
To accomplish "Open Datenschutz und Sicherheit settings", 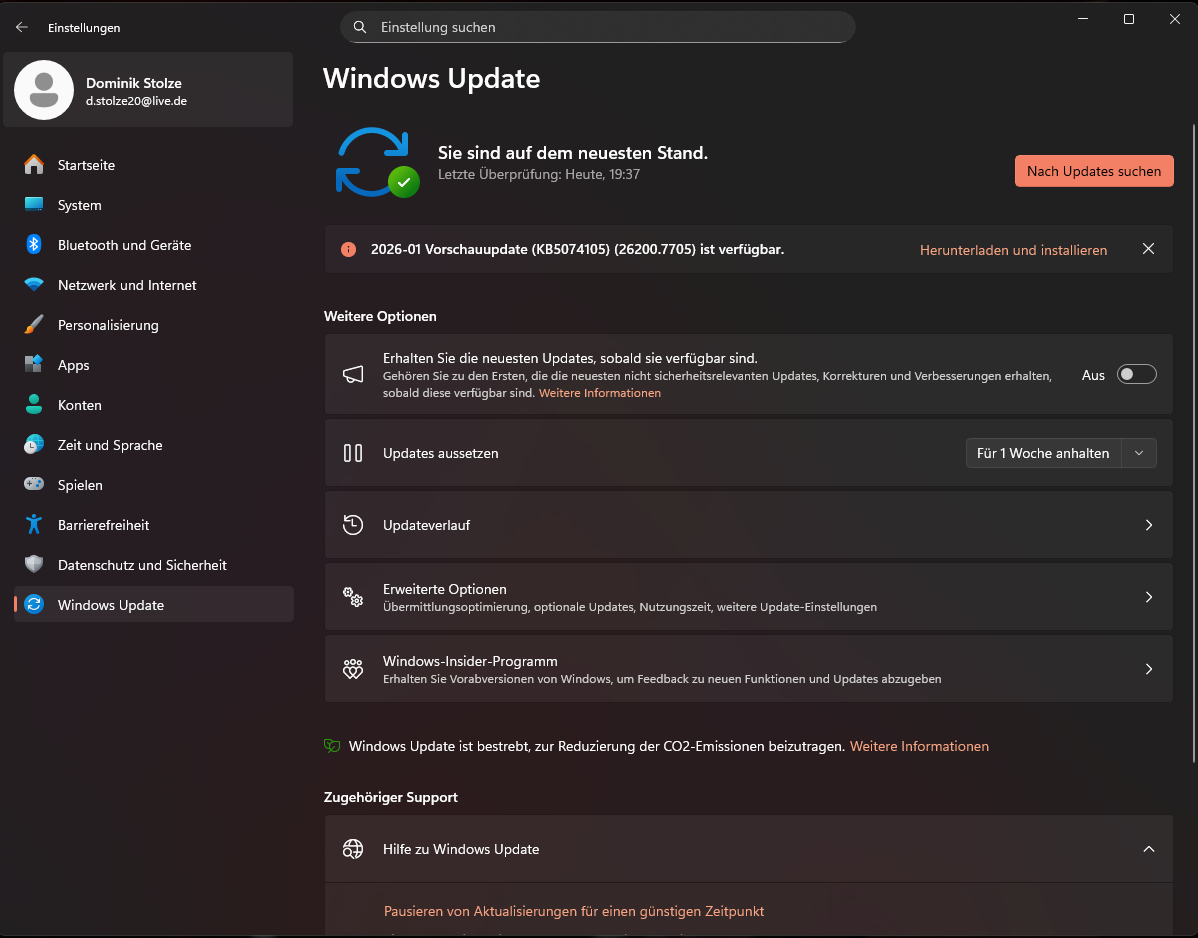I will coord(154,564).
